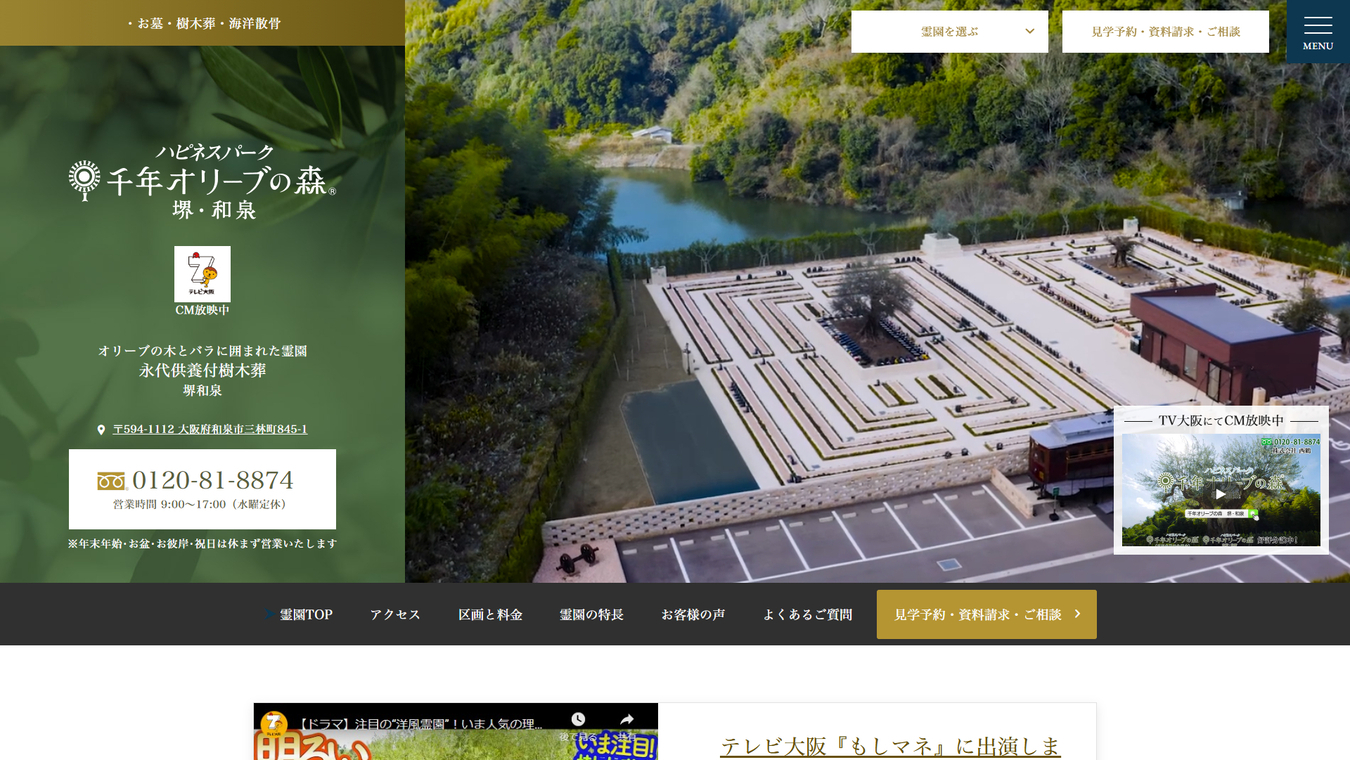Screen dimensions: 1350x760
Task: Open the お客様の声 nav item
Action: (x=693, y=614)
